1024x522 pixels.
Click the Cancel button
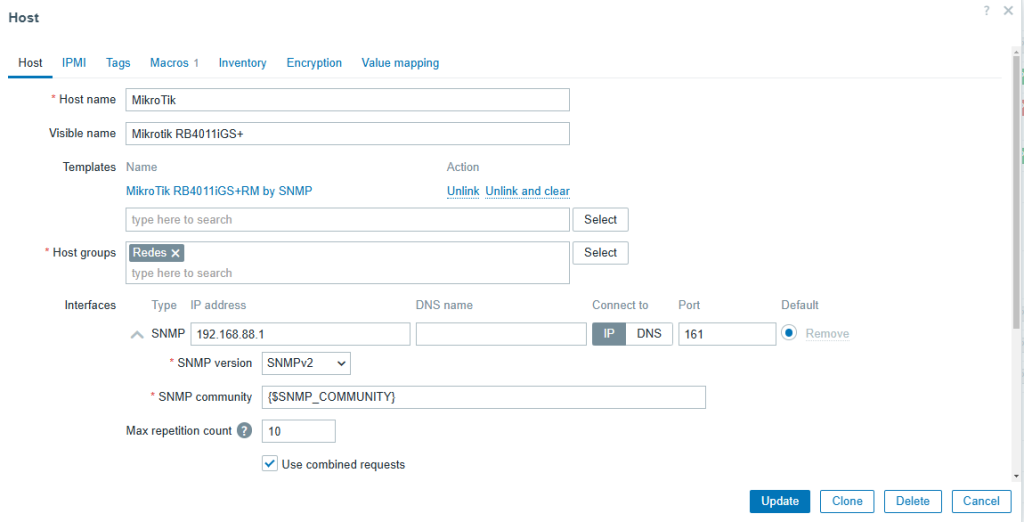[981, 501]
